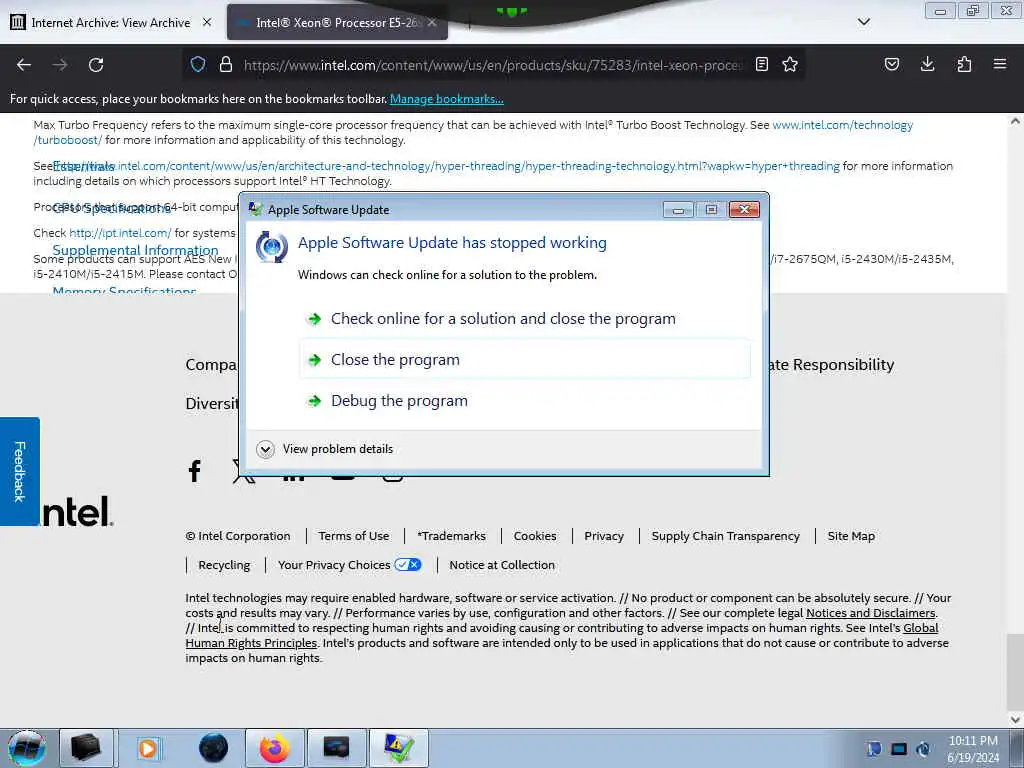Open the http://ipt.intel.com/ link

tap(120, 233)
